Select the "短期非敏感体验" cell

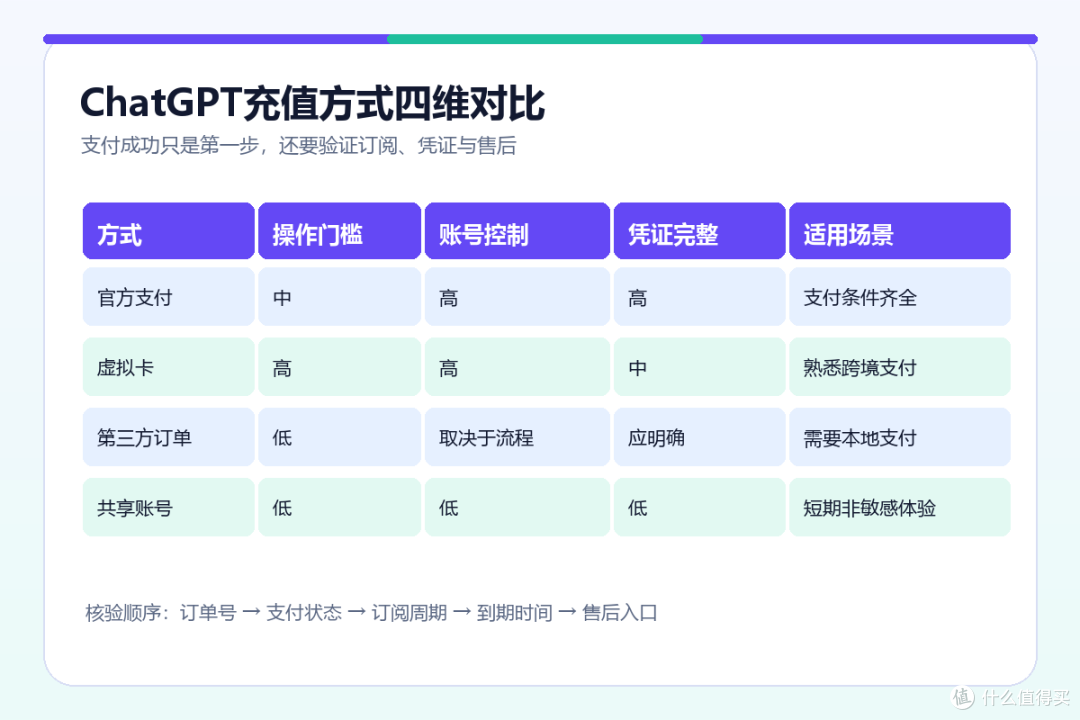[x=900, y=508]
